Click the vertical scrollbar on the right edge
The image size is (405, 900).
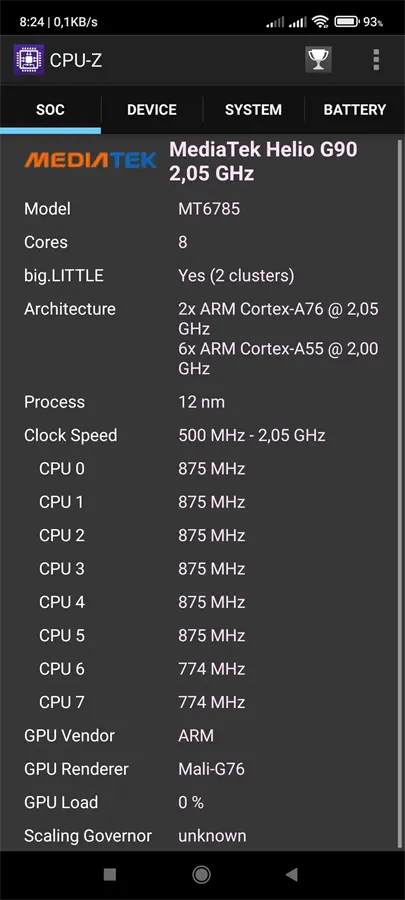400,494
